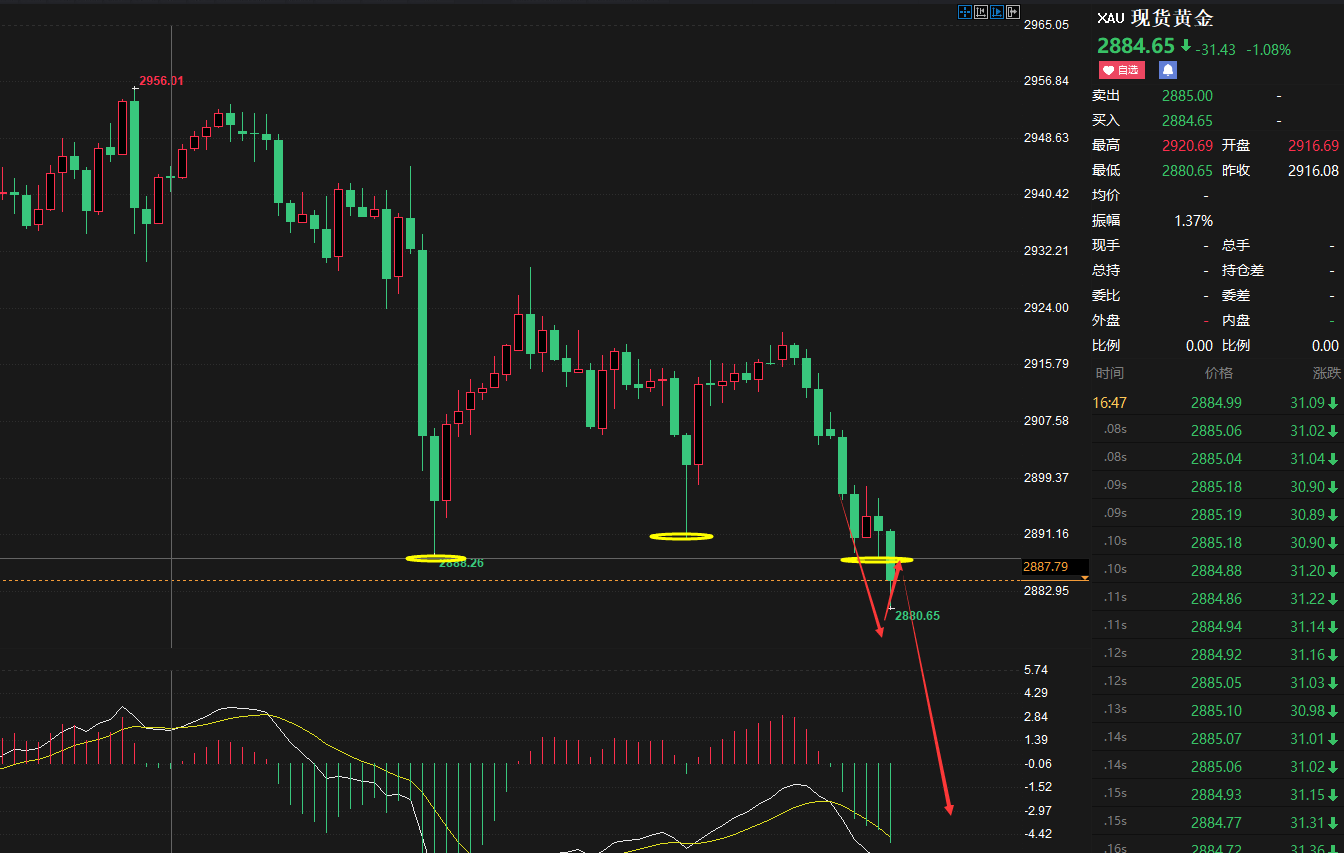Viewport: 1344px width, 853px height.
Task: Click the 现货黄金 instrument title
Action: coord(1172,18)
